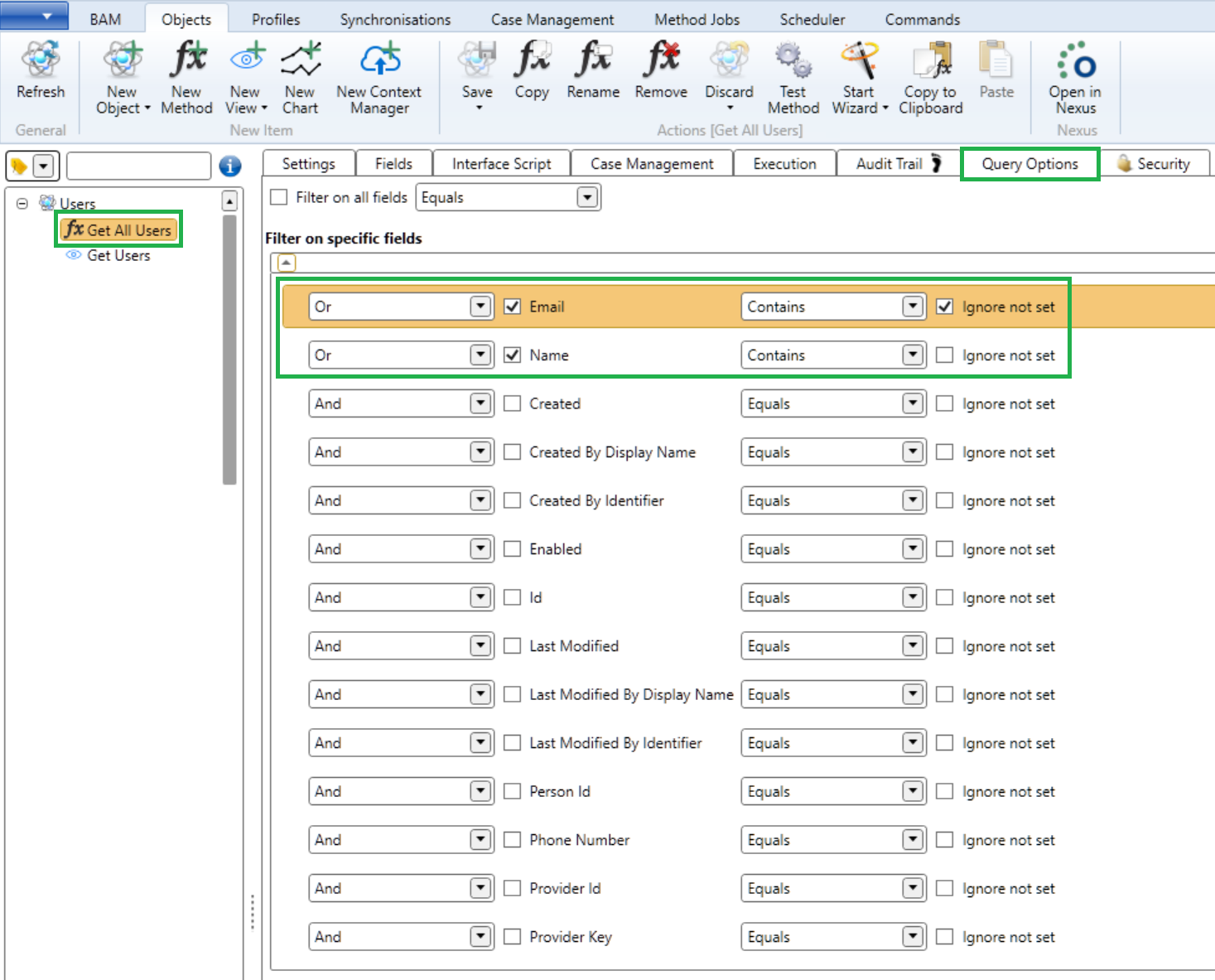Check Ignore not set for Name
Screen dimensions: 1215x980
coord(944,355)
